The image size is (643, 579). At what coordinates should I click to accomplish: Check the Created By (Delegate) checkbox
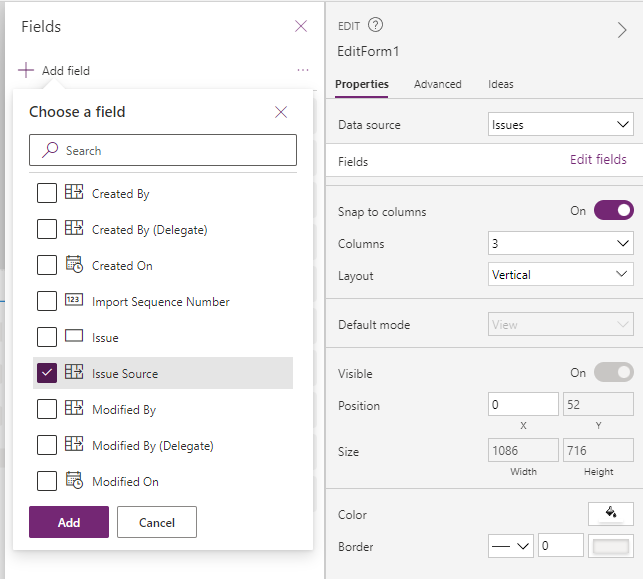pyautogui.click(x=47, y=229)
